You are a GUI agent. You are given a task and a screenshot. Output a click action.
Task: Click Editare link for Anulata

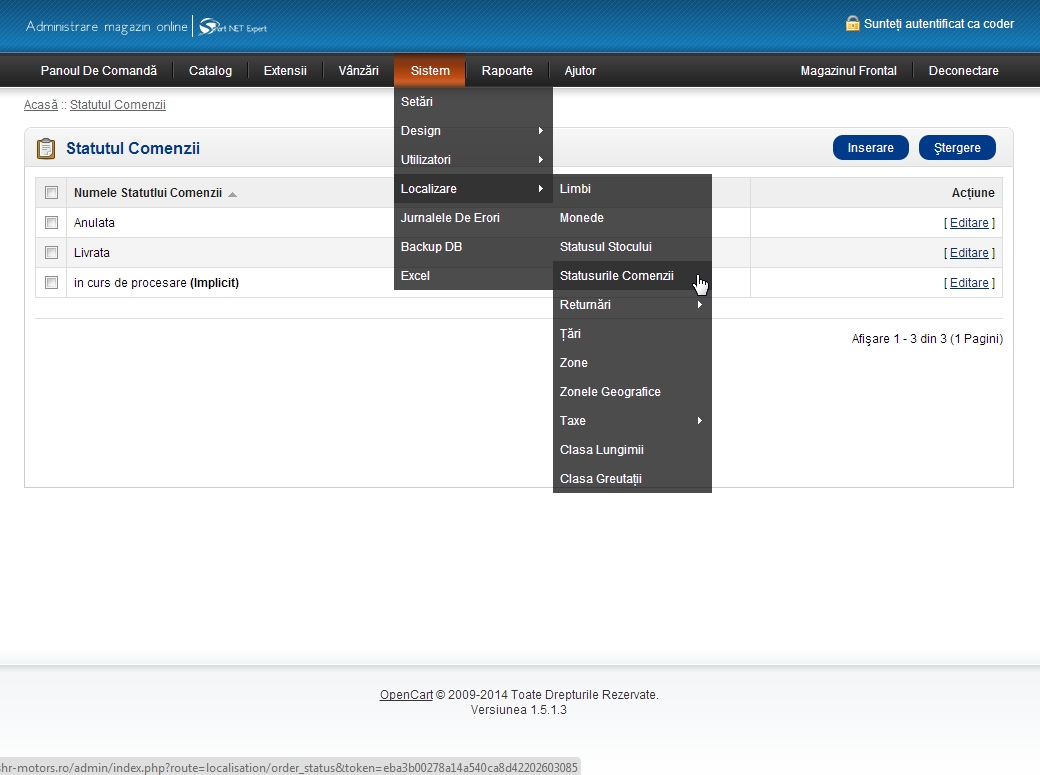pos(969,223)
